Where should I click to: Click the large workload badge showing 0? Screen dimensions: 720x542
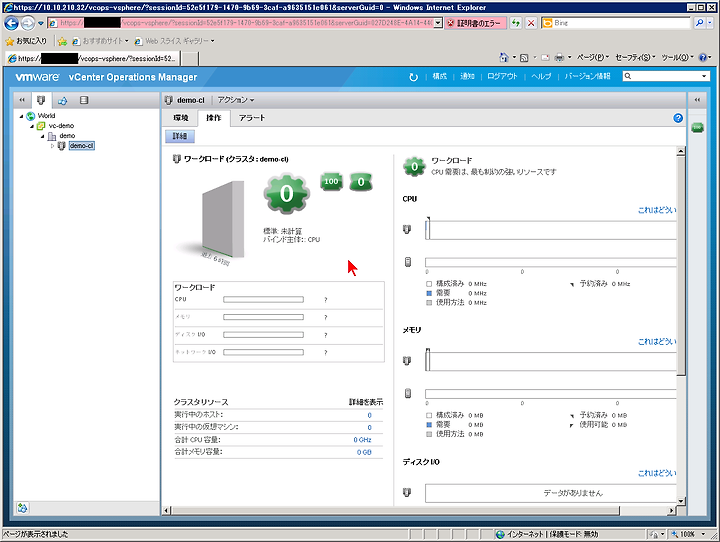click(x=287, y=193)
